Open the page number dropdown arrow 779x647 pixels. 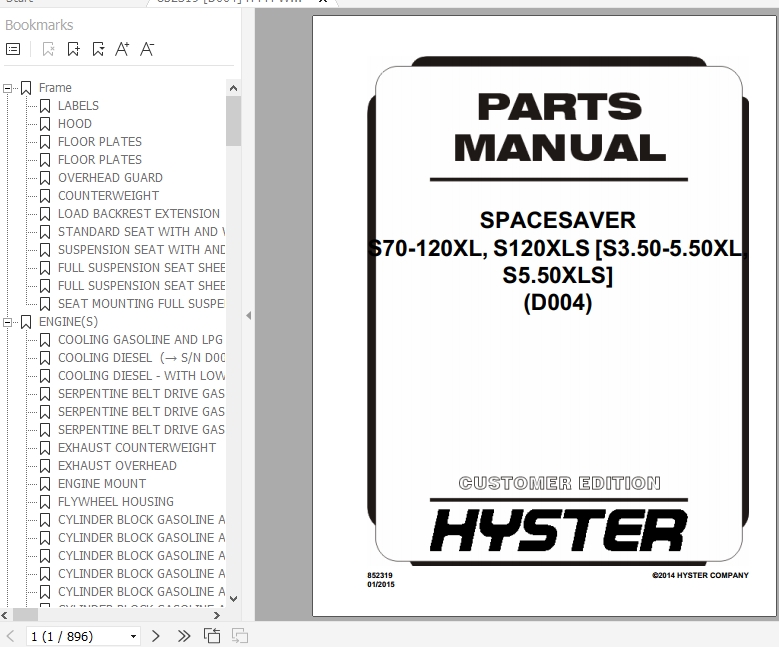[x=133, y=637]
